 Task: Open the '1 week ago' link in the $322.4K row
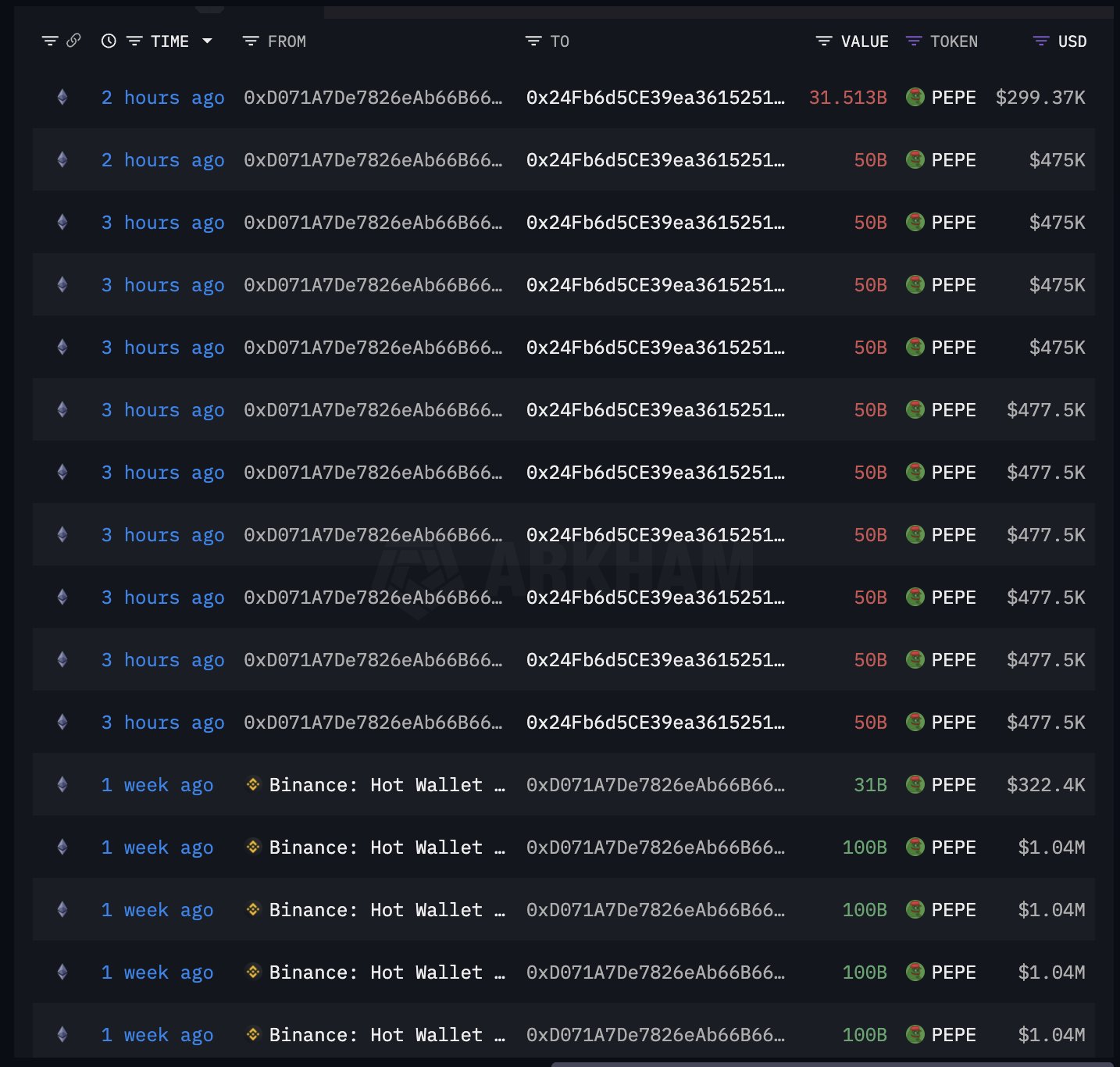[158, 785]
